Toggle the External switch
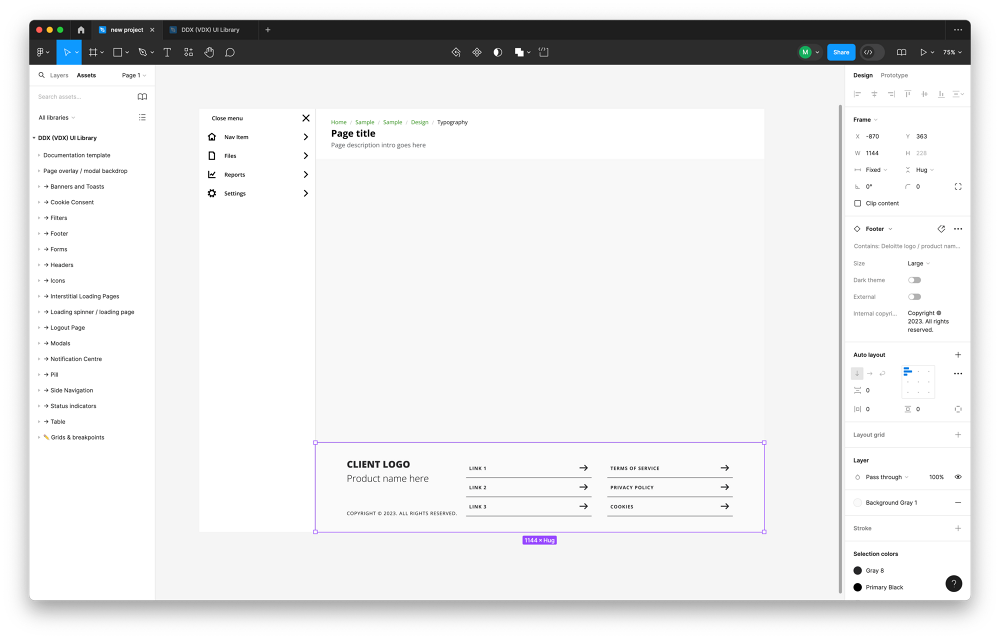This screenshot has height=639, width=1000. pos(915,297)
